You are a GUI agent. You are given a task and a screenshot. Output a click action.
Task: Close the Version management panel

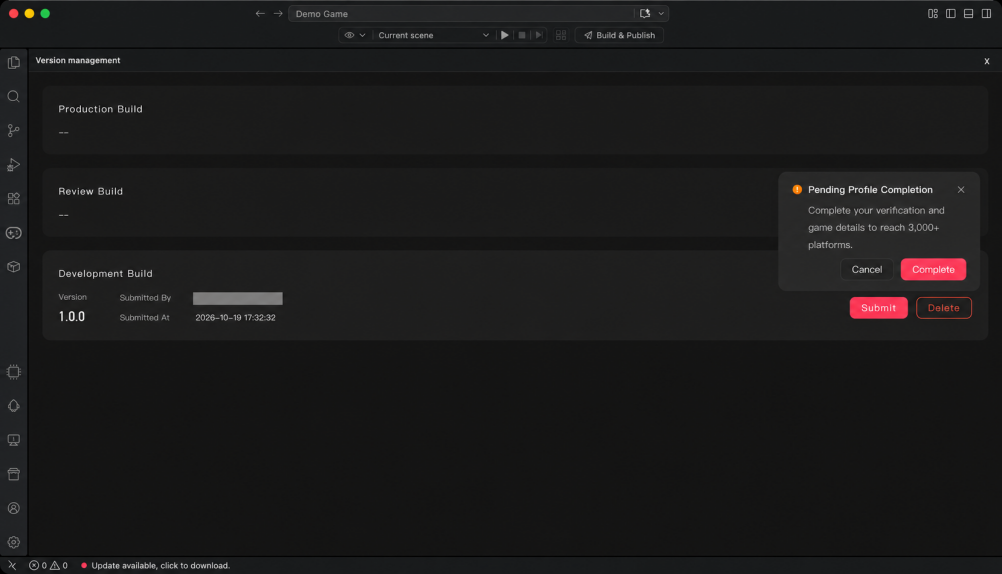click(x=987, y=61)
